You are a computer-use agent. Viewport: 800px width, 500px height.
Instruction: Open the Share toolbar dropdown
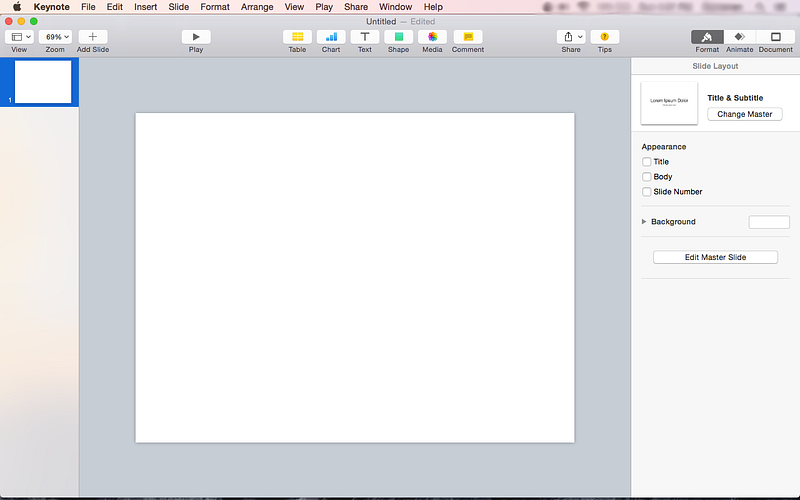(571, 37)
